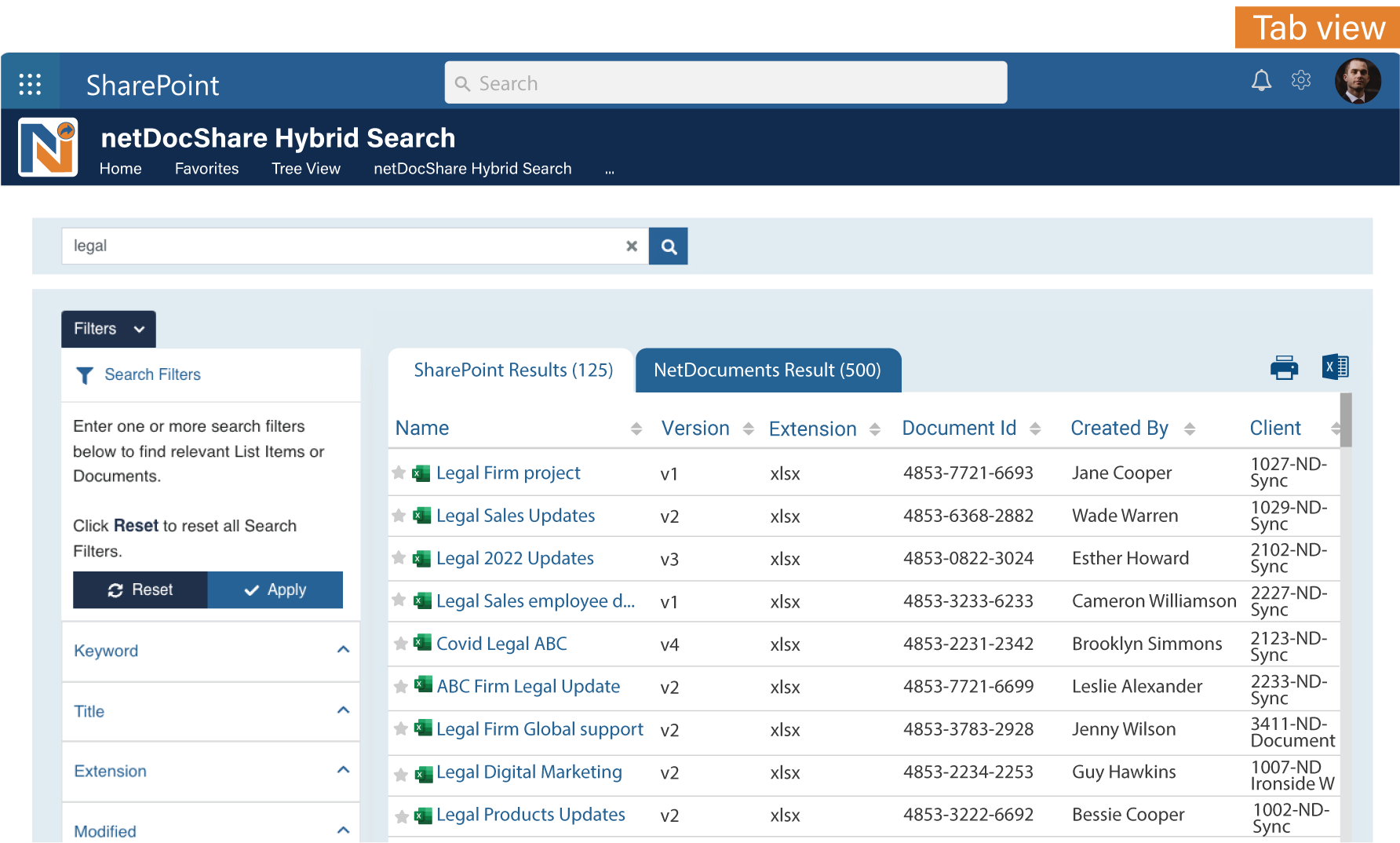This screenshot has height=843, width=1400.
Task: Open Legal Sales Updates document
Action: coord(516,516)
